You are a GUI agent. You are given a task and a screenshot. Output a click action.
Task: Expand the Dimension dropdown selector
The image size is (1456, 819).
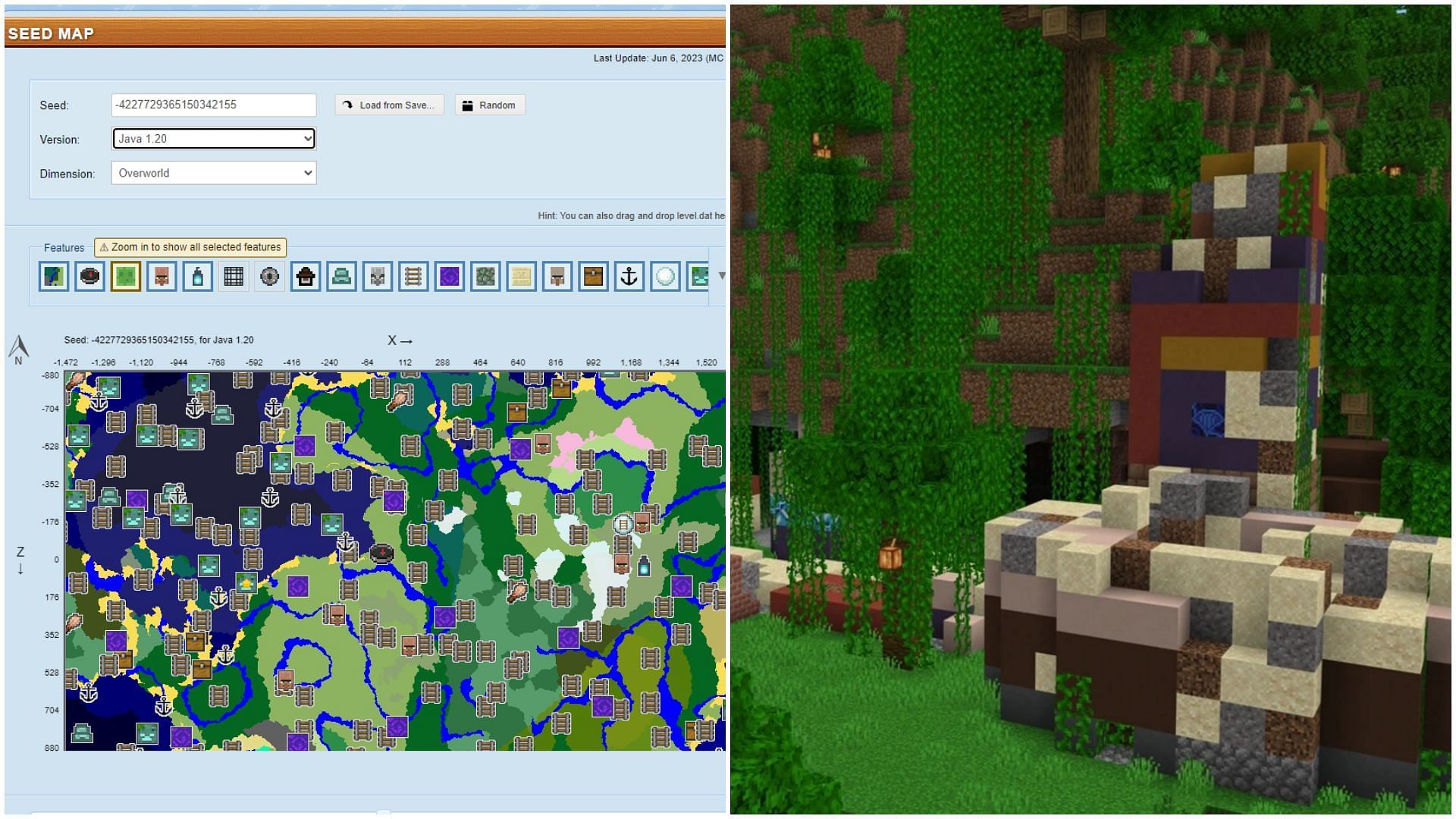coord(213,173)
